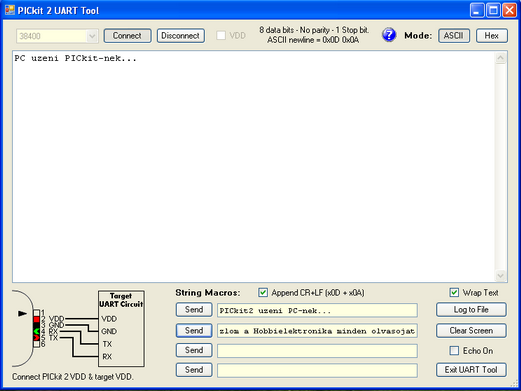The image size is (521, 391).
Task: Send the 'PICkit2 uzeni PC-nek...' macro
Action: pyautogui.click(x=194, y=310)
